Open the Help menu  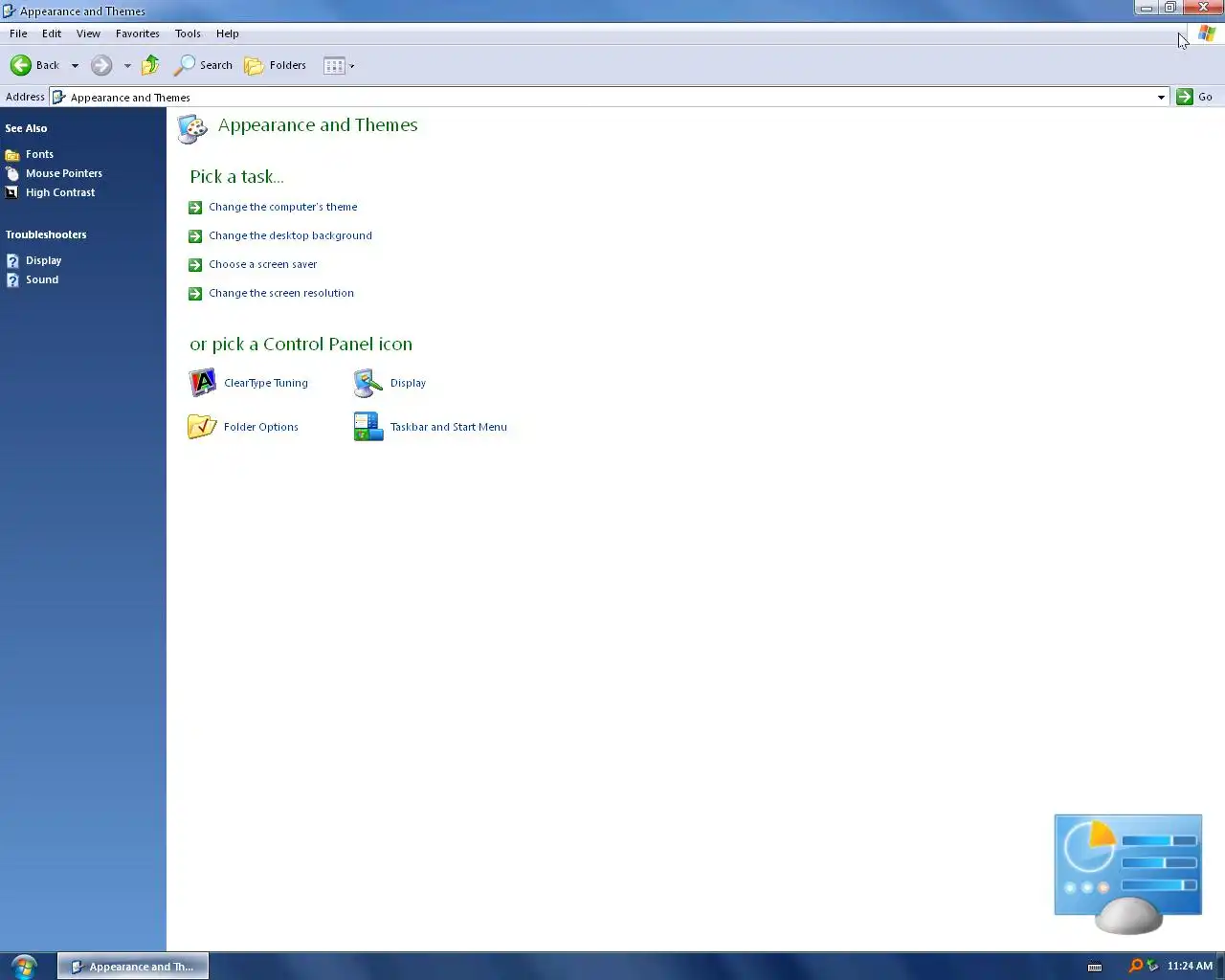[x=228, y=33]
